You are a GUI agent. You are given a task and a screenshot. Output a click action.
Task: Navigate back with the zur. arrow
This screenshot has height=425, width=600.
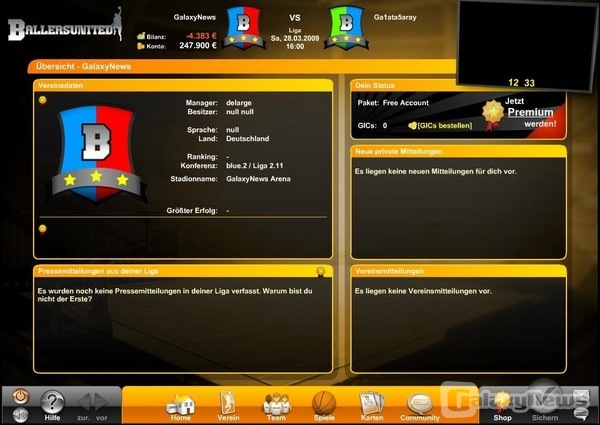pos(85,403)
